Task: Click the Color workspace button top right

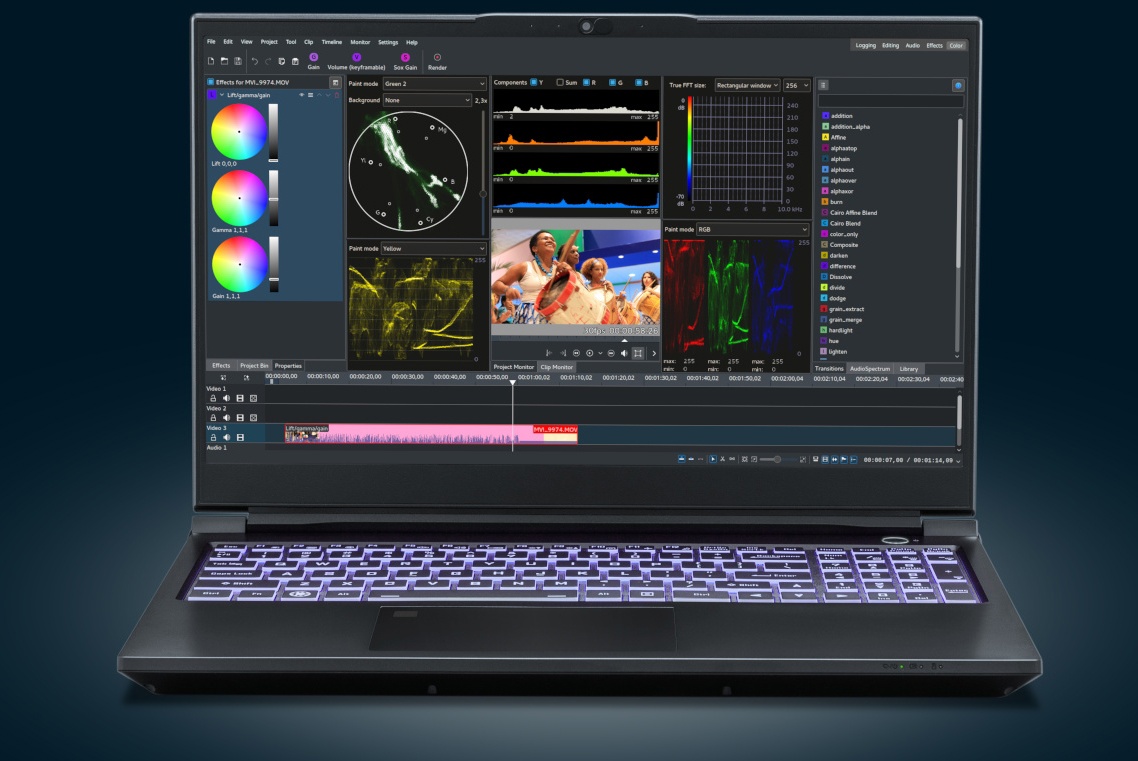Action: click(957, 44)
